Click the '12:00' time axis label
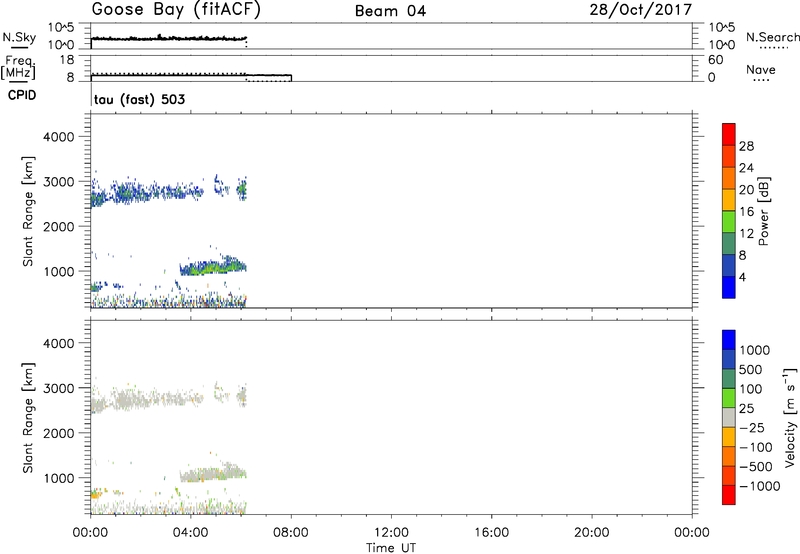 pos(391,533)
